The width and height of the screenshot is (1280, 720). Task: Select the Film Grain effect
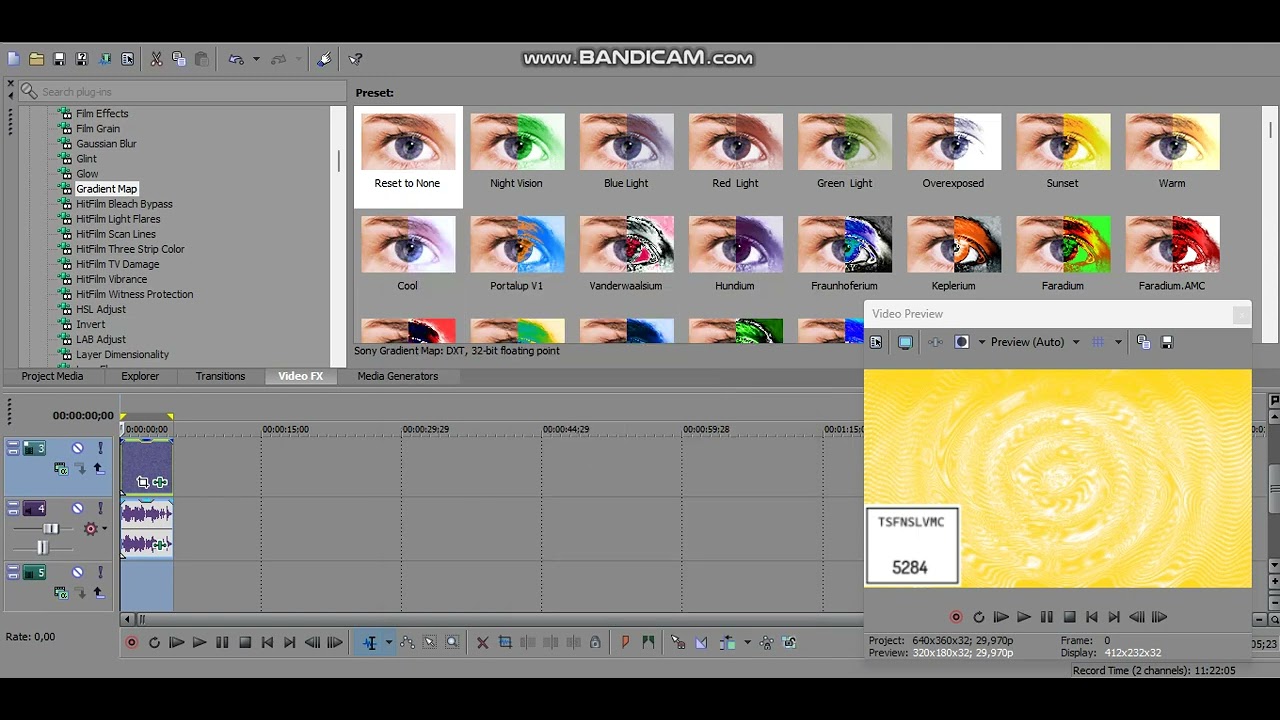tap(98, 129)
